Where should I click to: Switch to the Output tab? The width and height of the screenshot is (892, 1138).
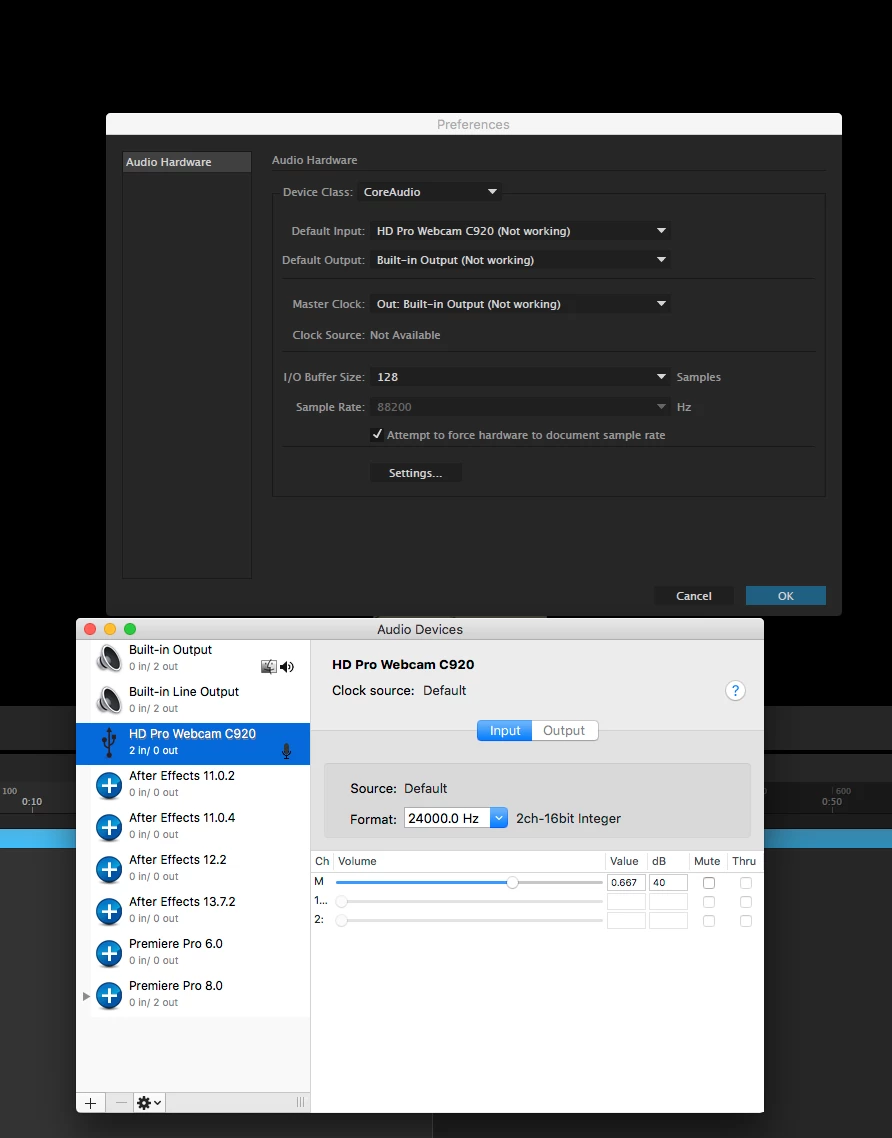[x=564, y=730]
